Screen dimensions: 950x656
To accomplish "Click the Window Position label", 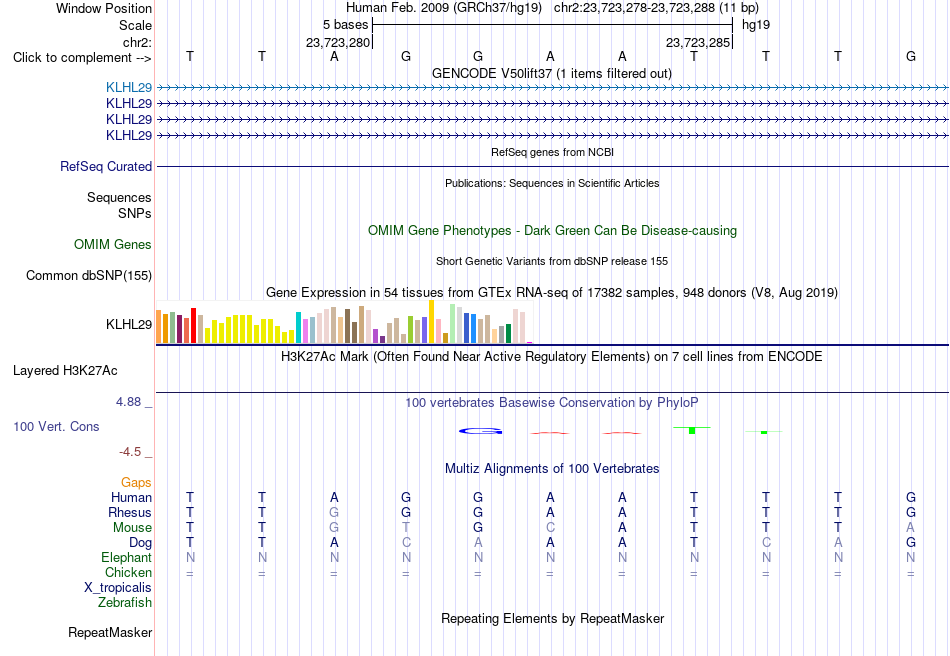I will pos(104,8).
